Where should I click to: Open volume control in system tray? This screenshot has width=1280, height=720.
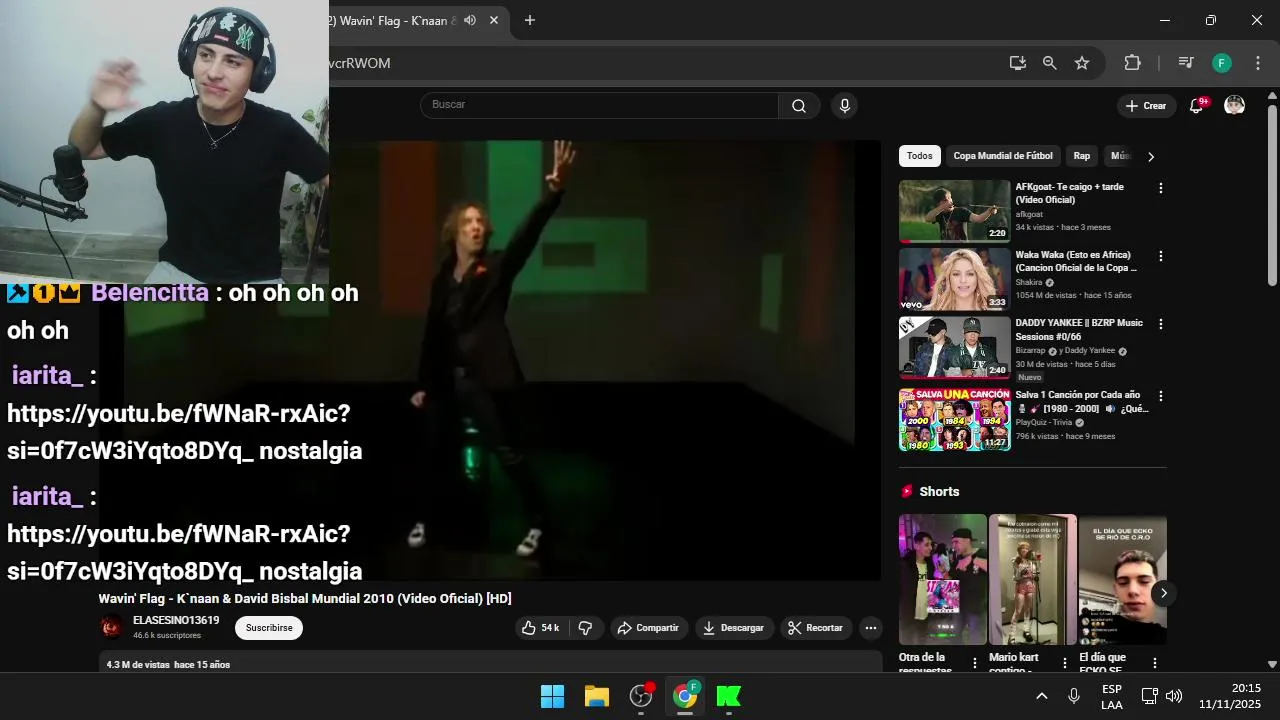1174,696
